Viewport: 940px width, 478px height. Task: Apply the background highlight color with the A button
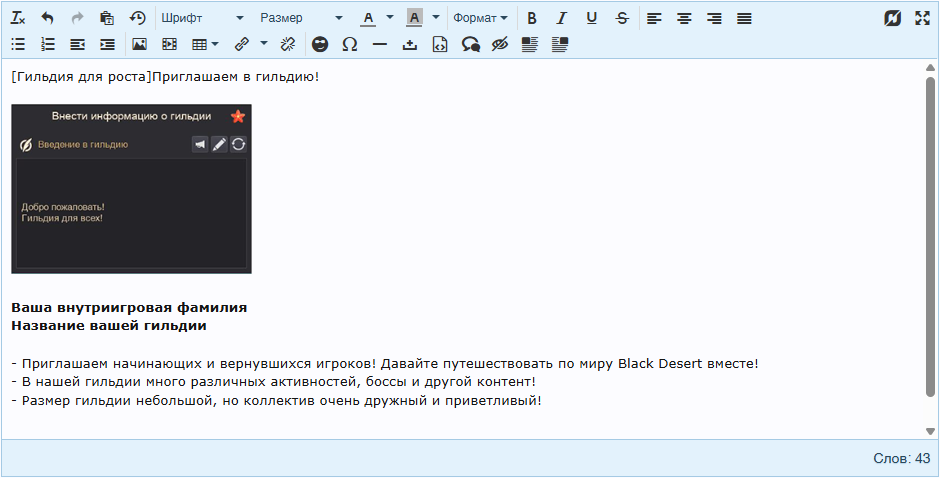coord(414,18)
